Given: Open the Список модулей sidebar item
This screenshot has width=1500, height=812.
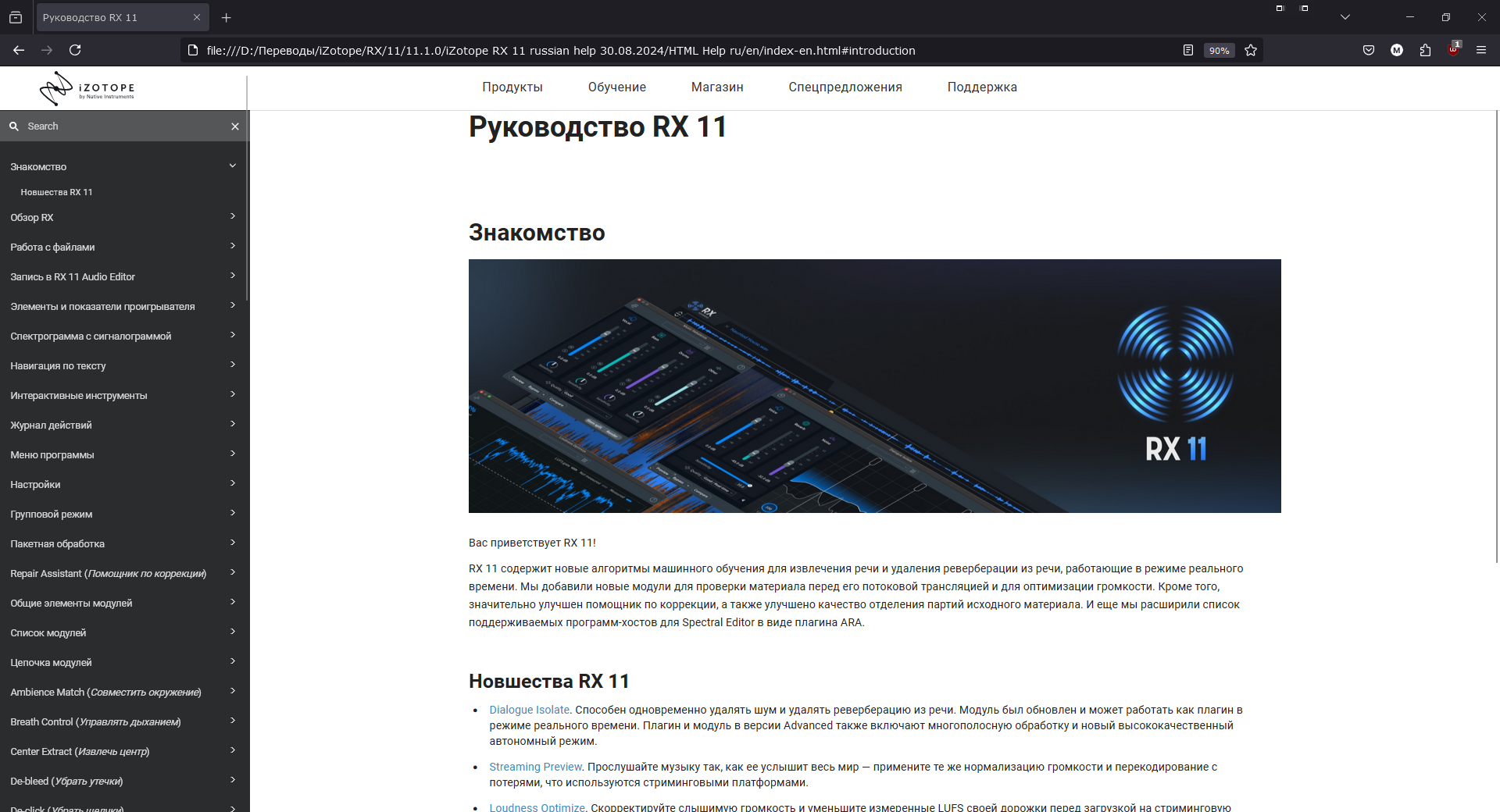Looking at the screenshot, I should pos(48,633).
